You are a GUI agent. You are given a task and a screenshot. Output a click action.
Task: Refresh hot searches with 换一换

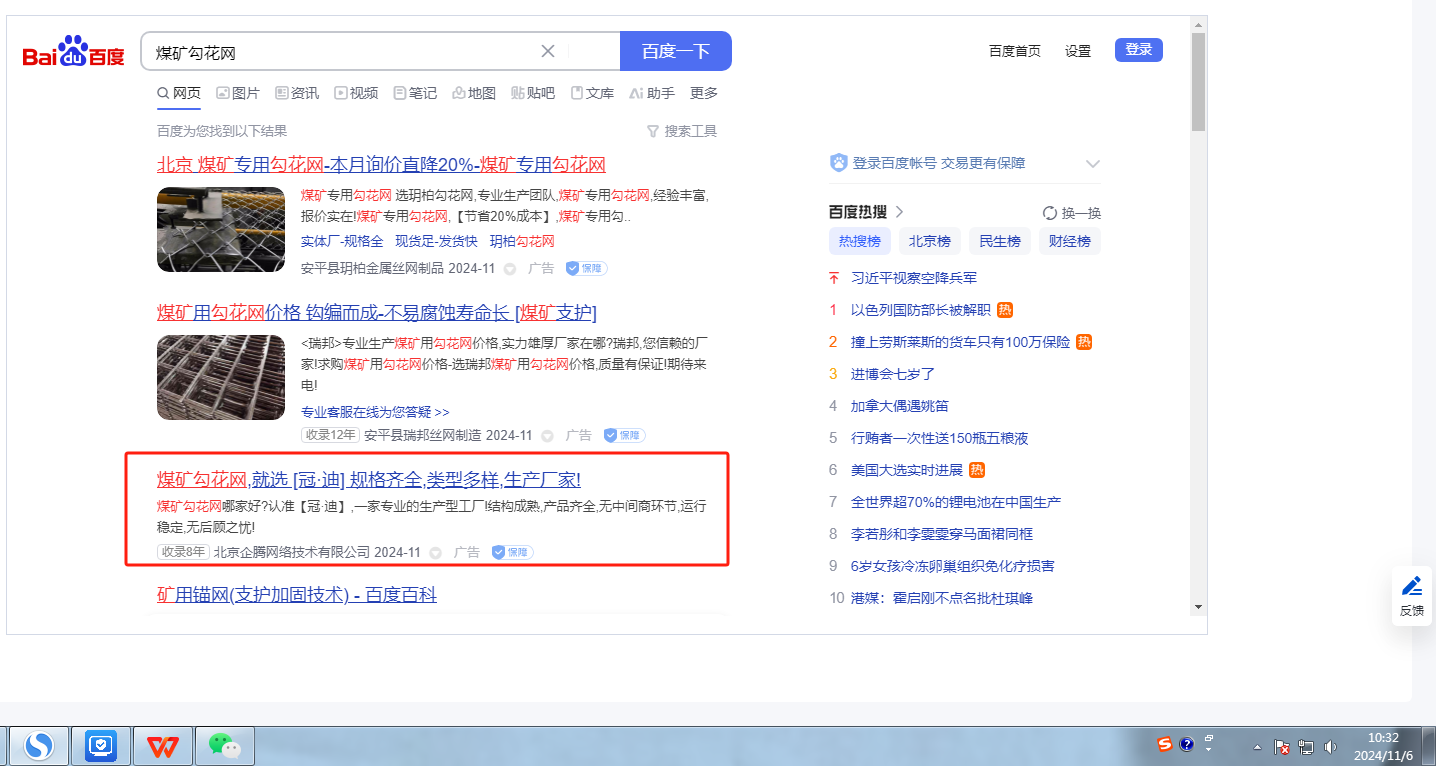click(1072, 213)
